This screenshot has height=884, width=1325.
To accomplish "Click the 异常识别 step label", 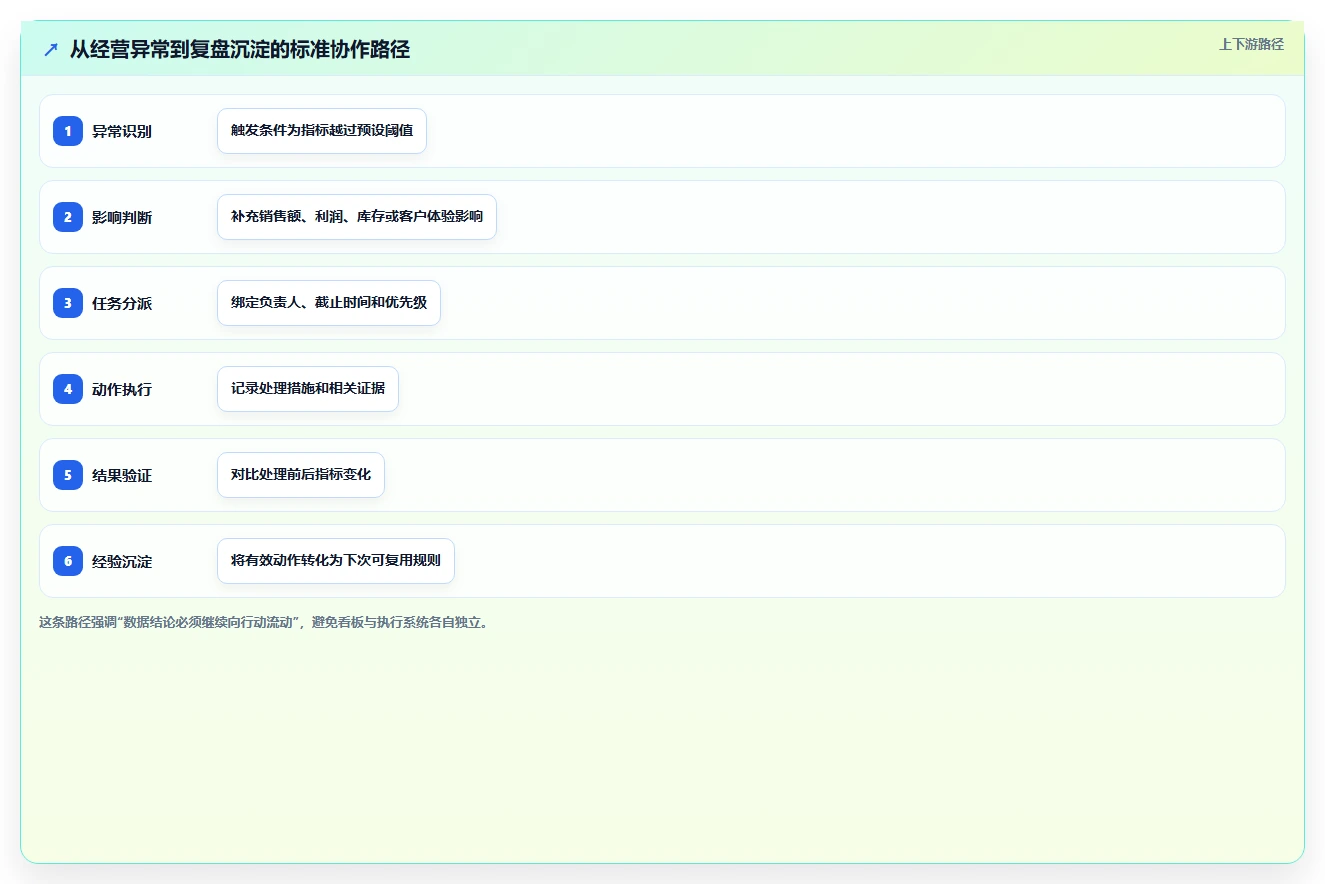I will pos(122,131).
